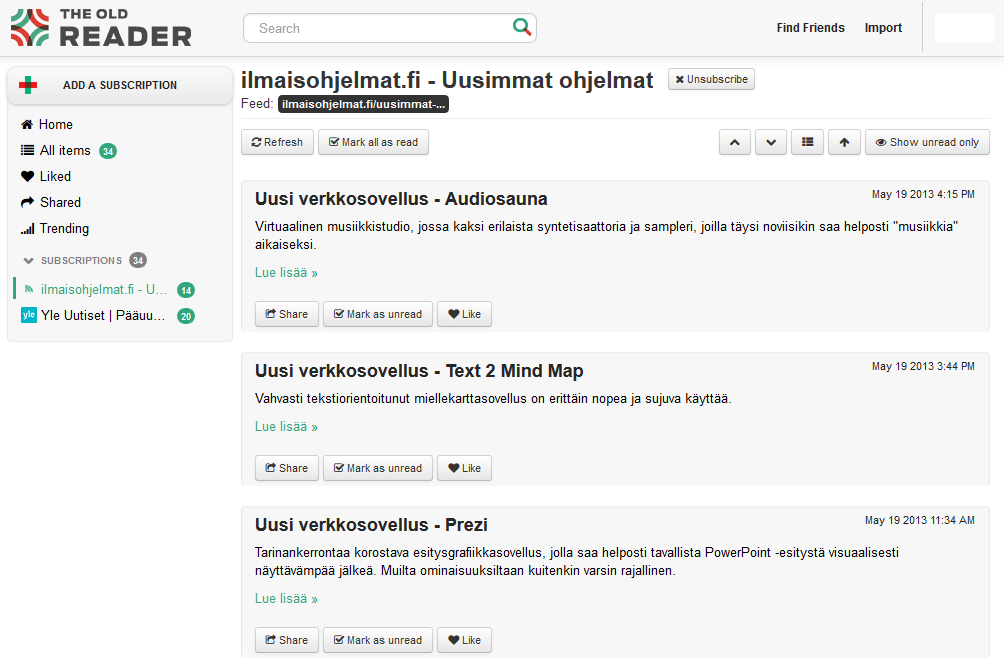The height and width of the screenshot is (668, 1004).
Task: Click the feed URL badge ilmaisohjelmat.fi/uusimmat
Action: tap(363, 104)
